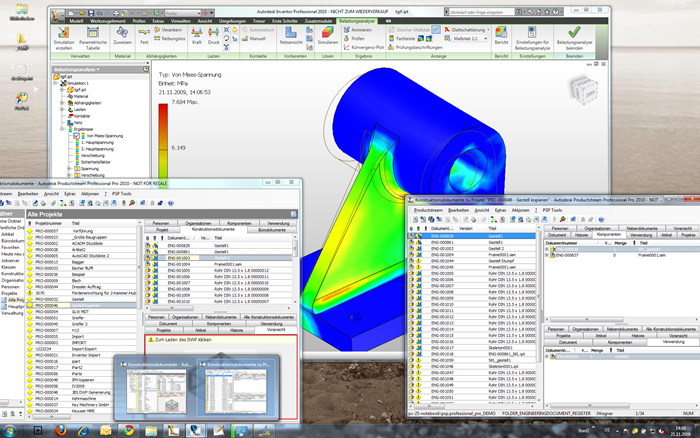
Task: Expand the Lasten tree node
Action: click(x=62, y=109)
